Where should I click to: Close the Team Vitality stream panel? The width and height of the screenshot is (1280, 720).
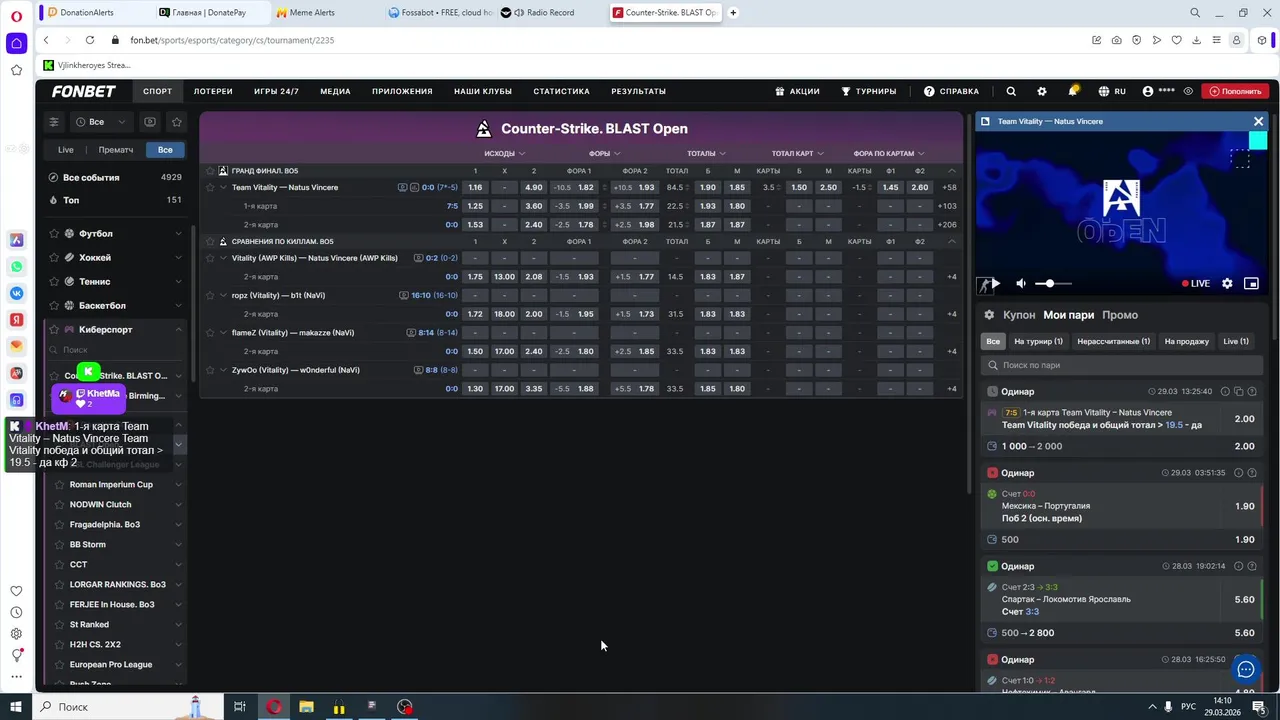pos(1258,121)
